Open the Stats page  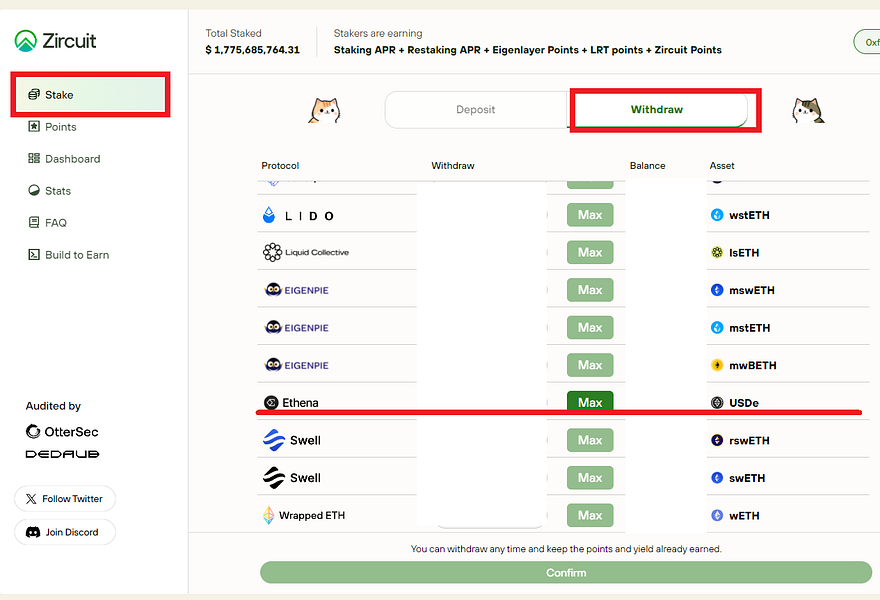click(49, 191)
